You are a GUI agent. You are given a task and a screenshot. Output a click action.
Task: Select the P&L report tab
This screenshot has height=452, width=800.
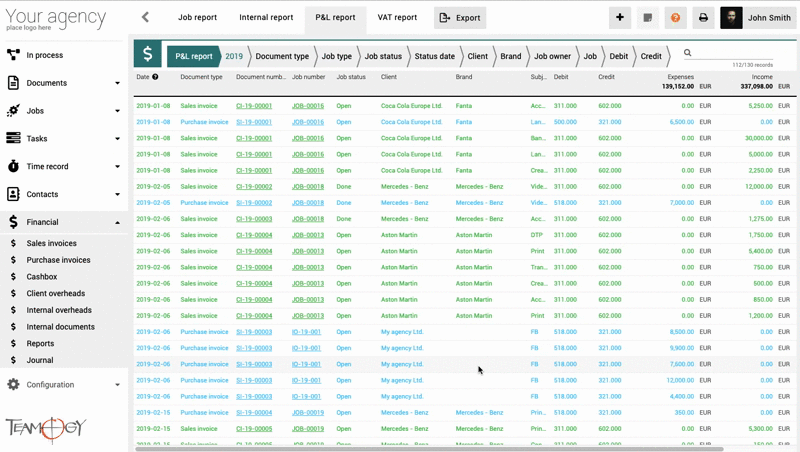[x=335, y=17]
